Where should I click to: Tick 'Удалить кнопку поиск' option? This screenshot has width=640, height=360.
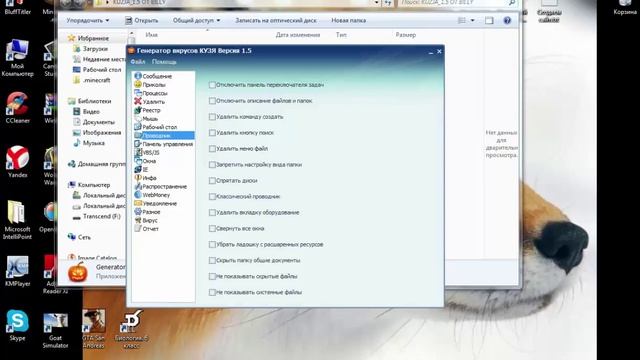(212, 133)
